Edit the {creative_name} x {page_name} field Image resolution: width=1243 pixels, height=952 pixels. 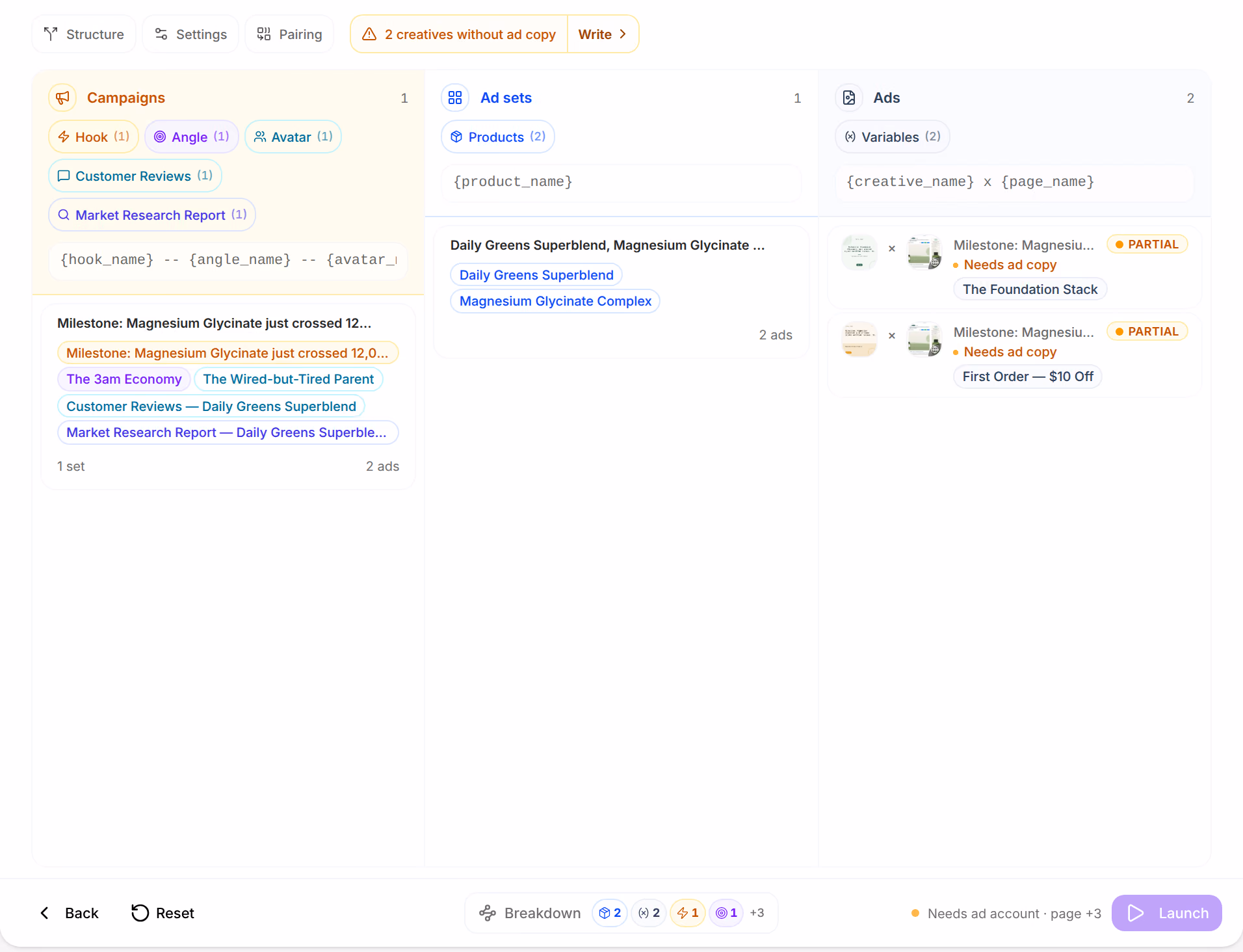click(x=1015, y=182)
